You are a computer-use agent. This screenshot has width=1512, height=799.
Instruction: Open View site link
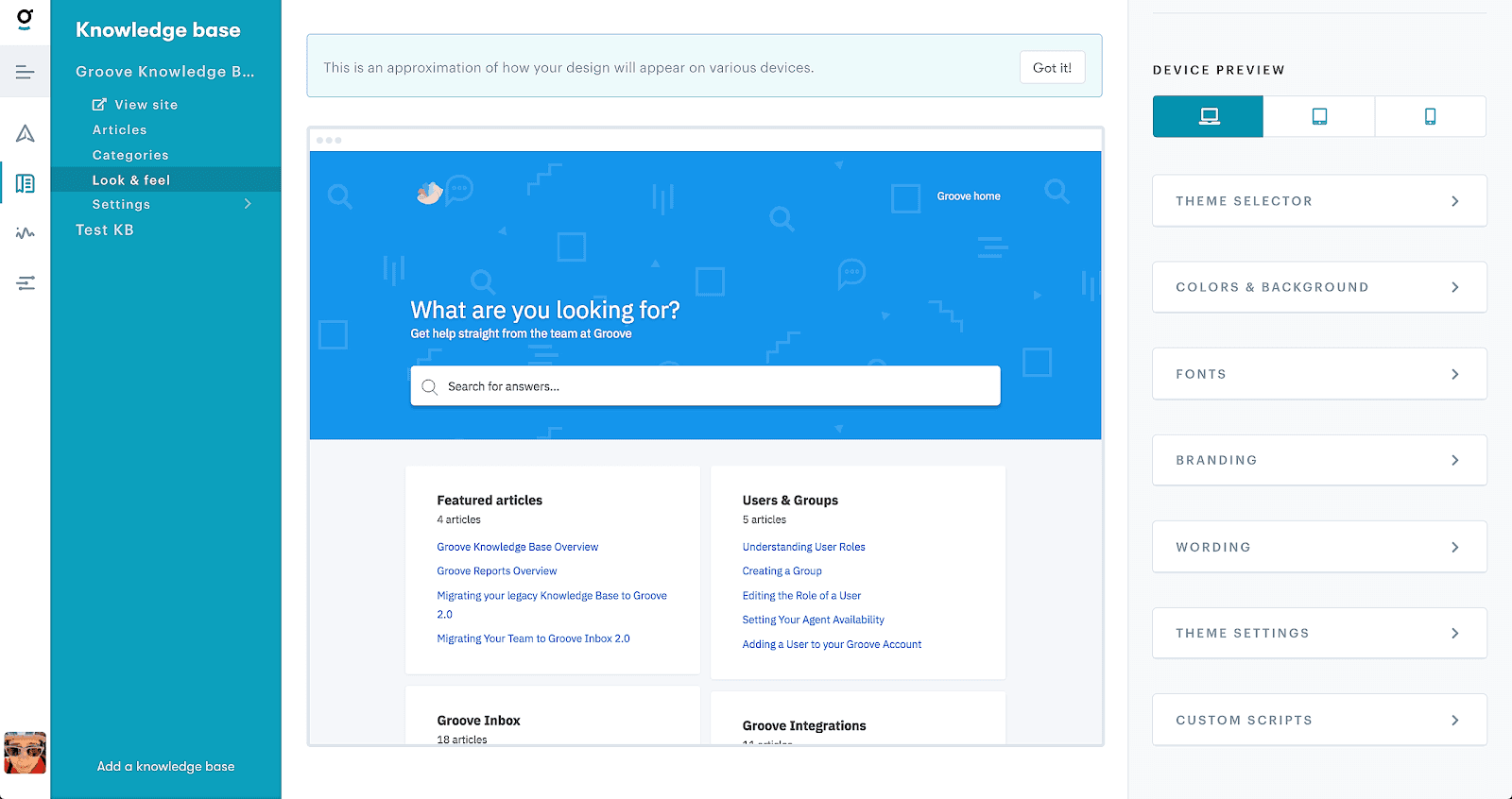coord(146,105)
